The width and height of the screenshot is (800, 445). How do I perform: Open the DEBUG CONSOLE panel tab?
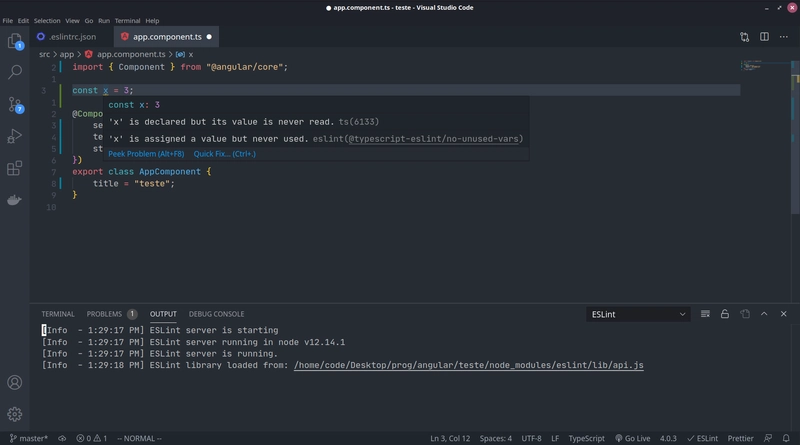click(x=216, y=314)
